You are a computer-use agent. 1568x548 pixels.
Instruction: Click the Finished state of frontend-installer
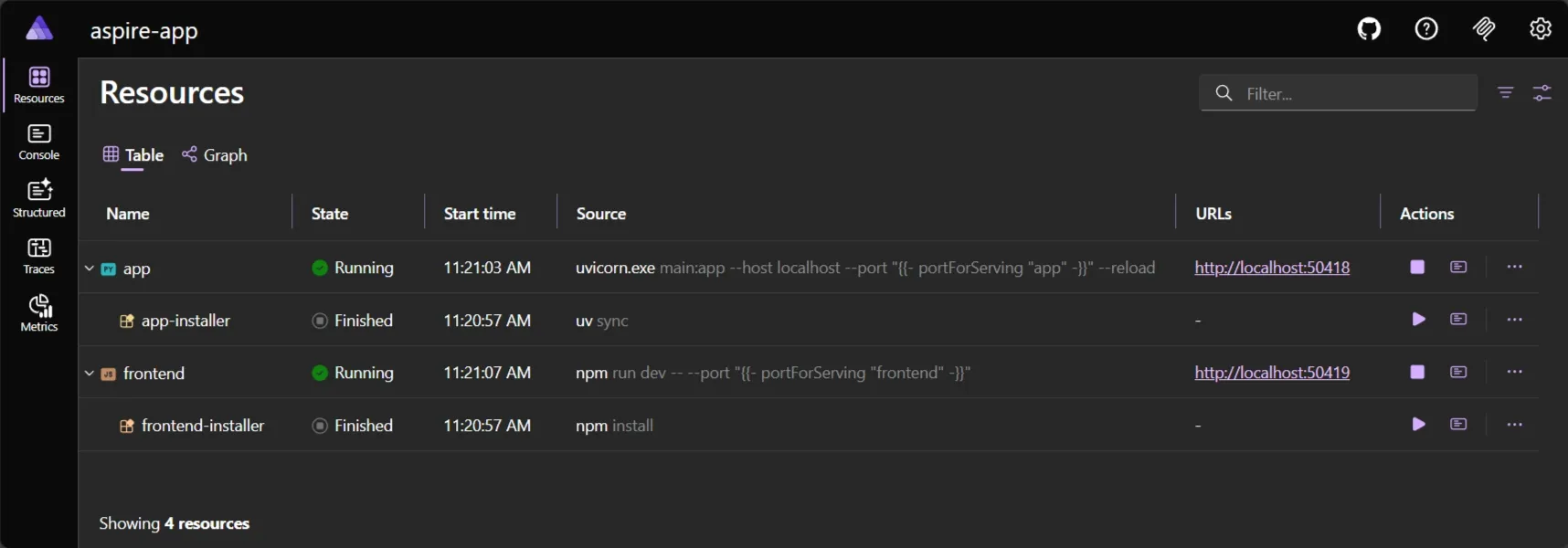pyautogui.click(x=353, y=426)
